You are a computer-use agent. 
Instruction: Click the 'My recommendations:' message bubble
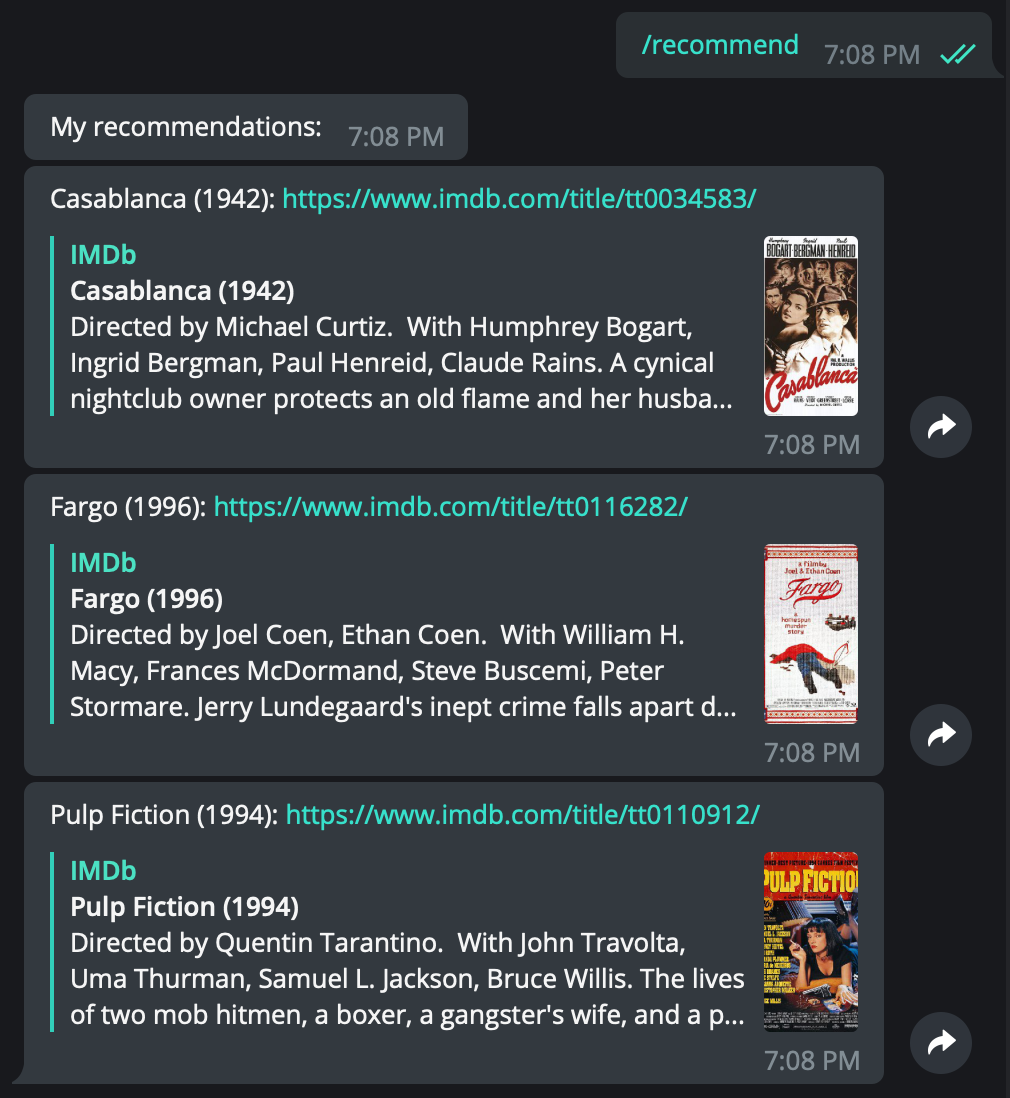tap(246, 127)
